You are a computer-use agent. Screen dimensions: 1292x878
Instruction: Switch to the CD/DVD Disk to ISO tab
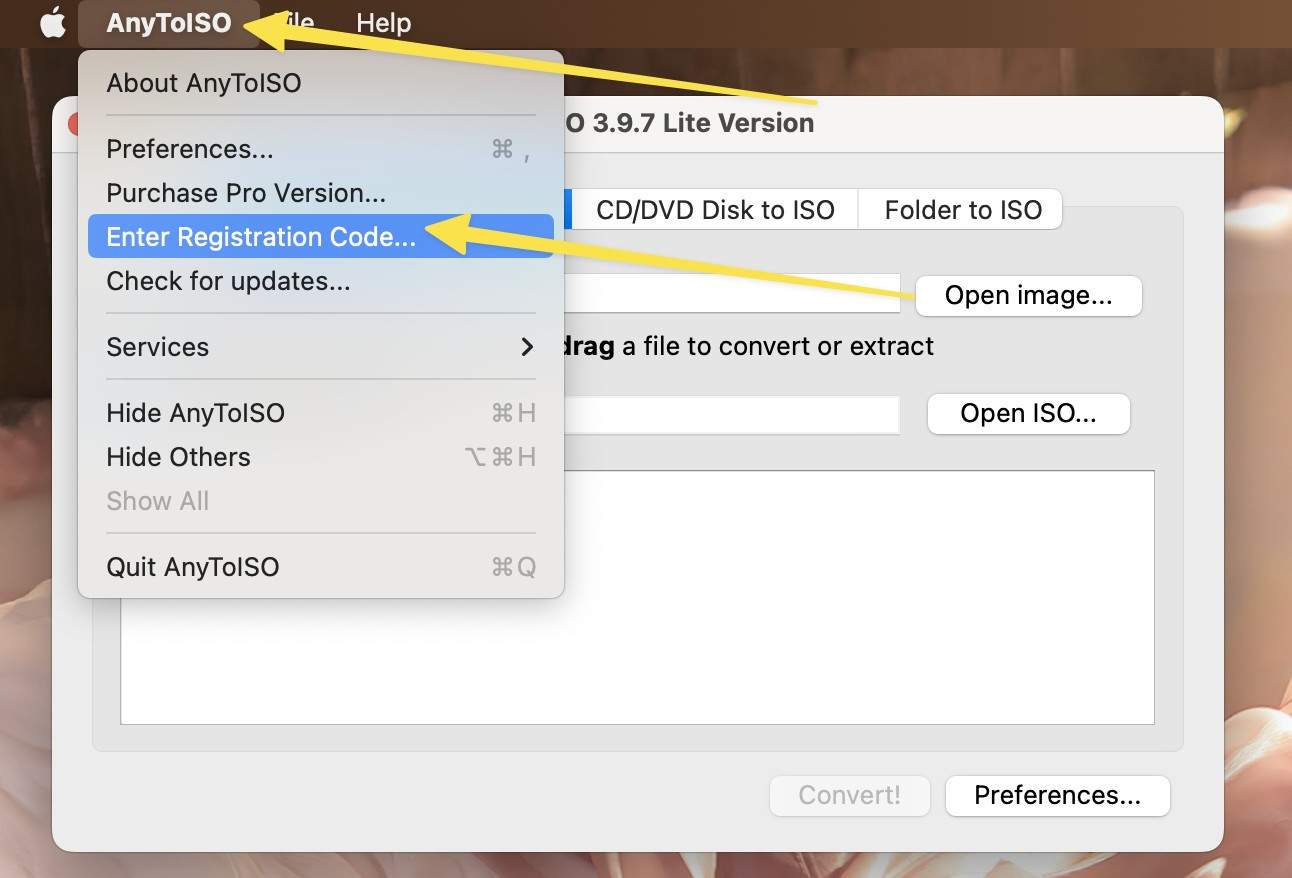coord(713,209)
